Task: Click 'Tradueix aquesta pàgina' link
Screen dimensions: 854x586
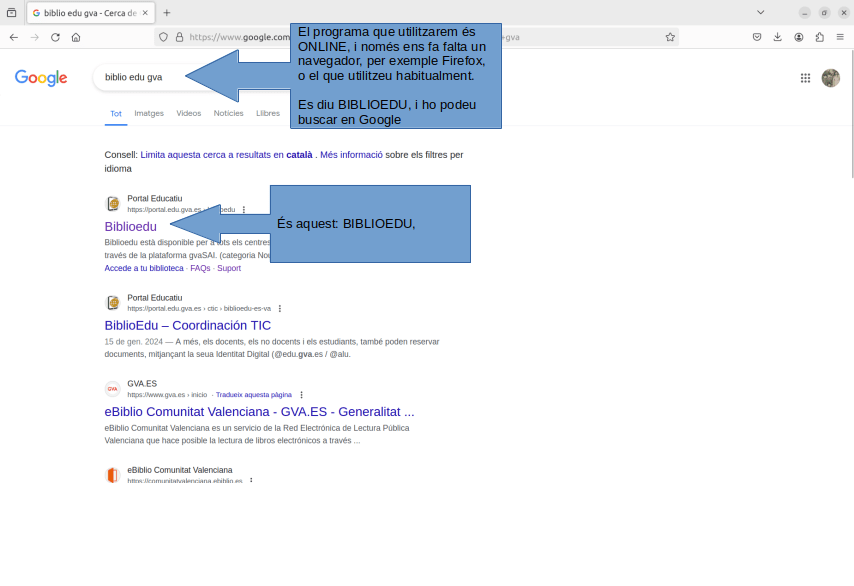Action: [254, 395]
